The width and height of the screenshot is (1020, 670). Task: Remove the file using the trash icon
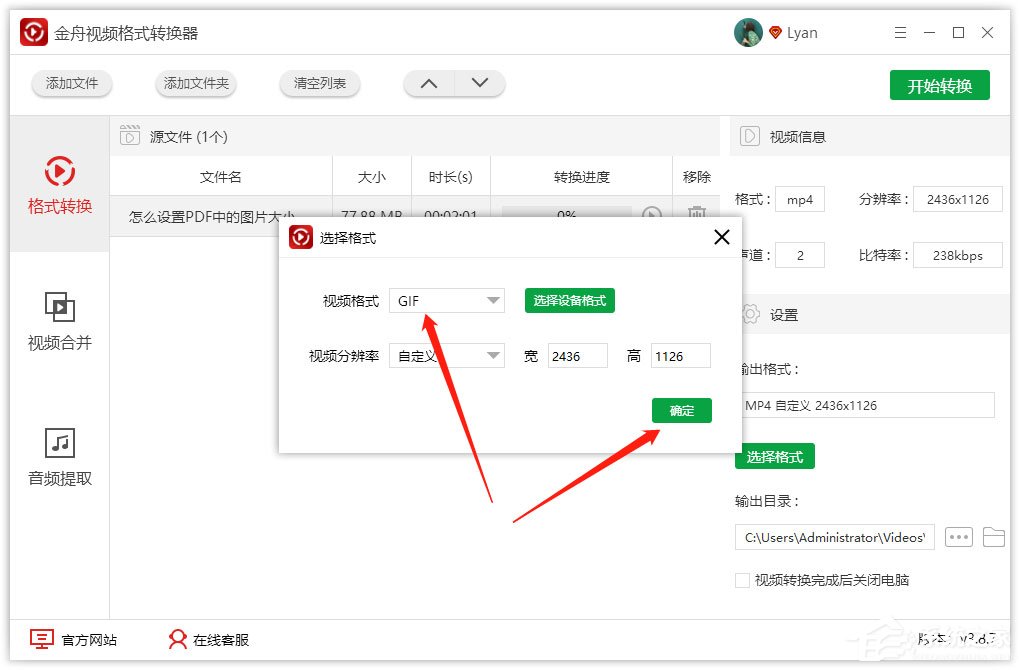click(x=696, y=215)
